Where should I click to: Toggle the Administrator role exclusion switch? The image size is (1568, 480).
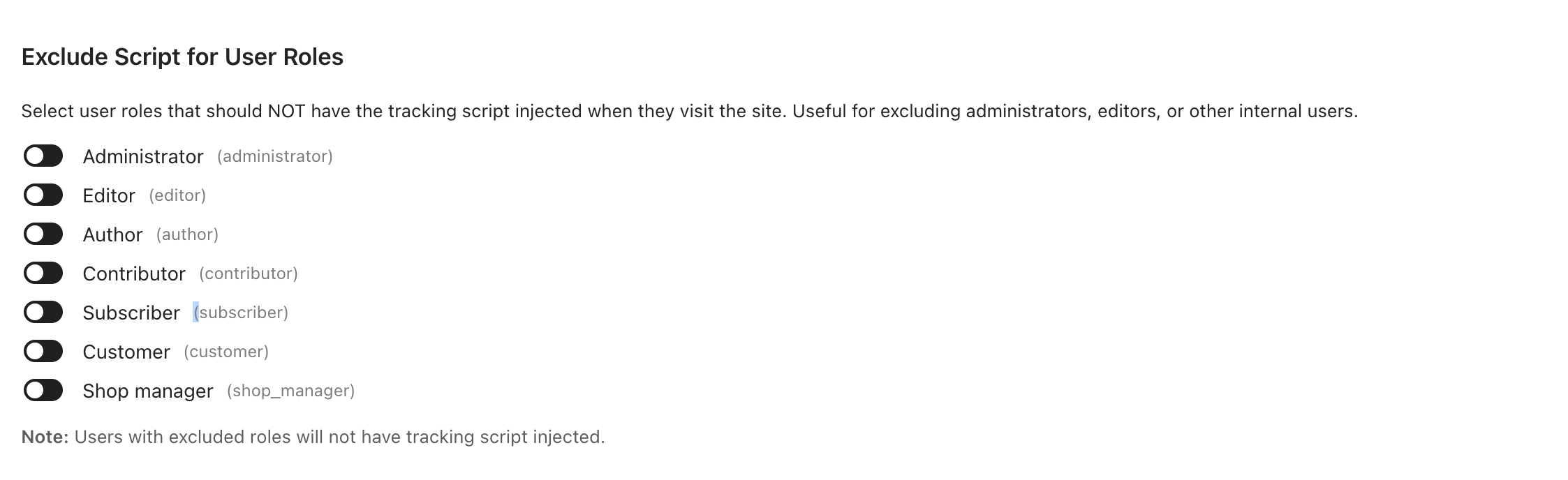(x=43, y=156)
